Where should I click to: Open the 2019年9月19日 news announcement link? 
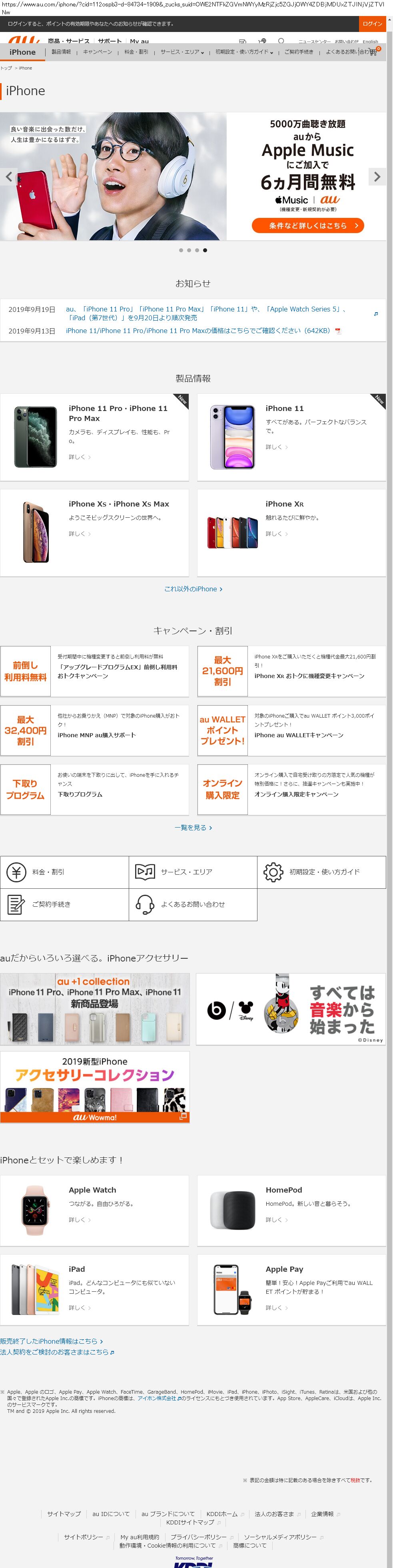click(x=205, y=313)
